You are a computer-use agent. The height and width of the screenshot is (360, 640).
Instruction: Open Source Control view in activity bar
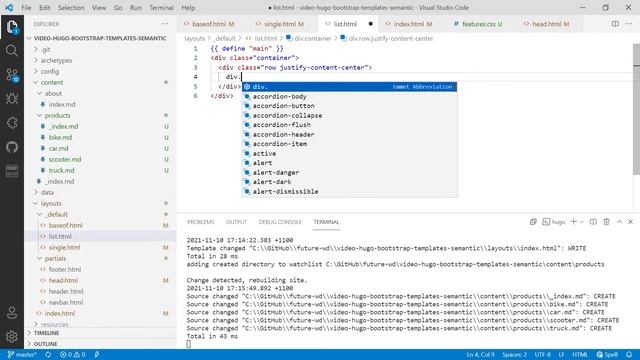[12, 75]
